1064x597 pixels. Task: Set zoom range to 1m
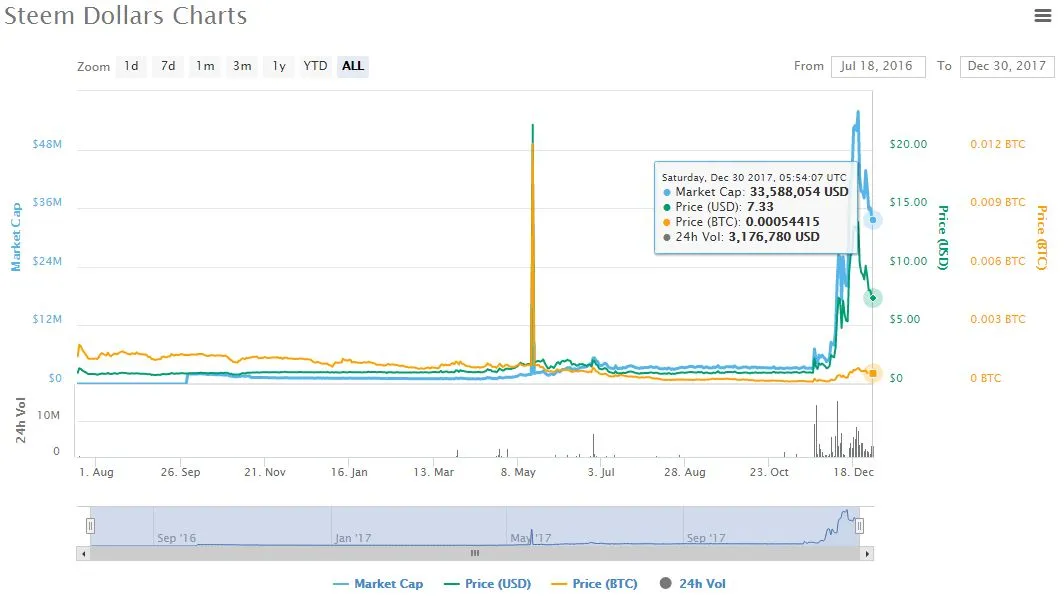pos(205,66)
